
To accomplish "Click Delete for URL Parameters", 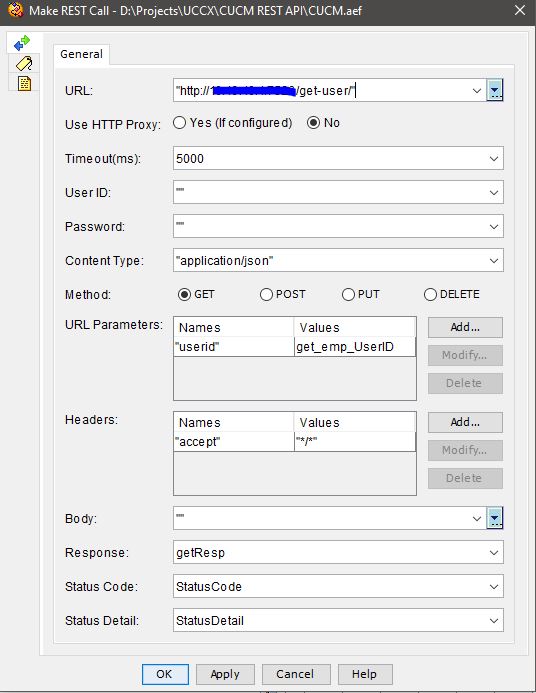I will (x=465, y=383).
